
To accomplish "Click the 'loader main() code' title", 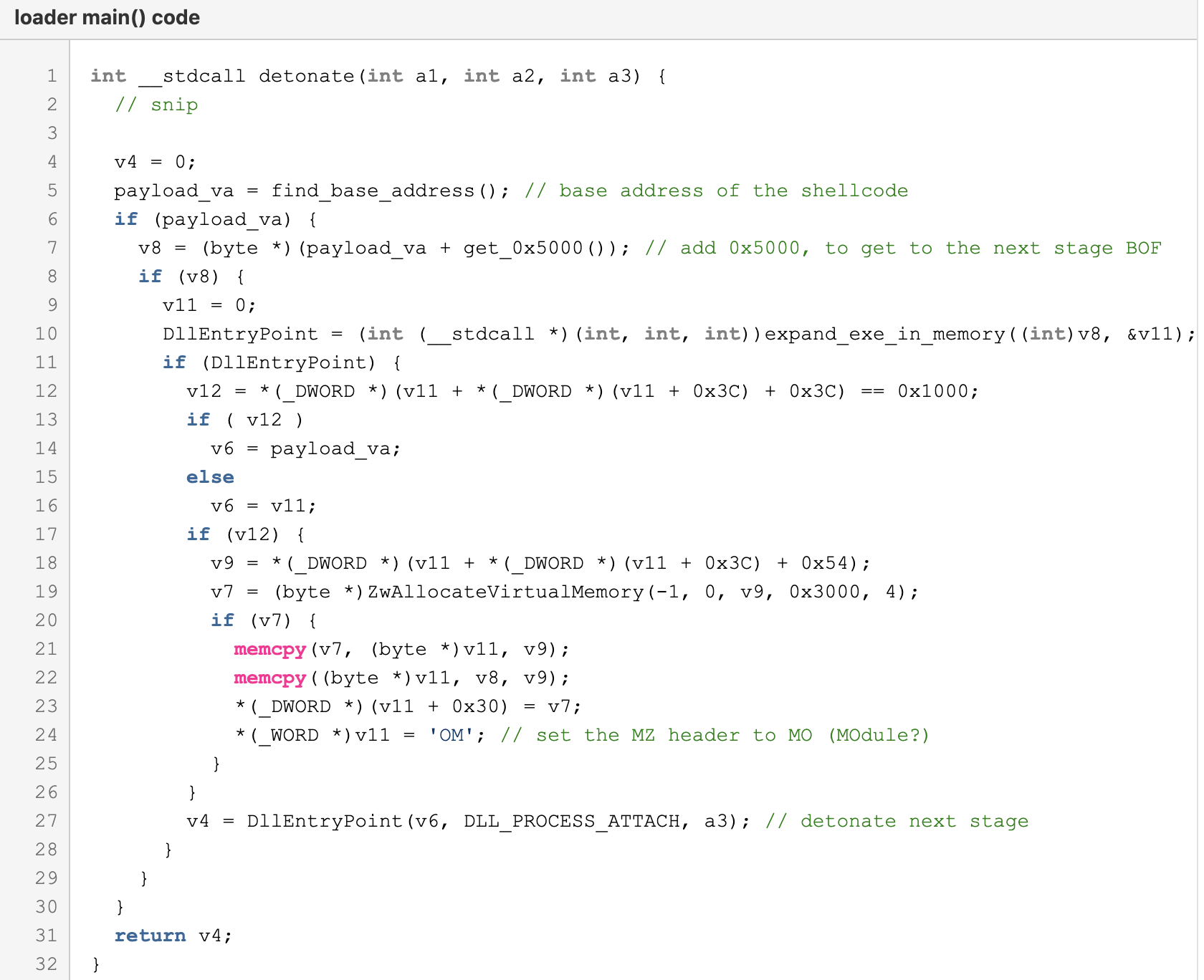I will (x=107, y=17).
